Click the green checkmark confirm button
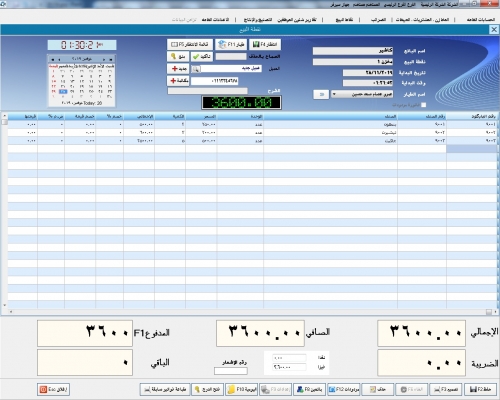The width and height of the screenshot is (500, 400). pos(202,56)
